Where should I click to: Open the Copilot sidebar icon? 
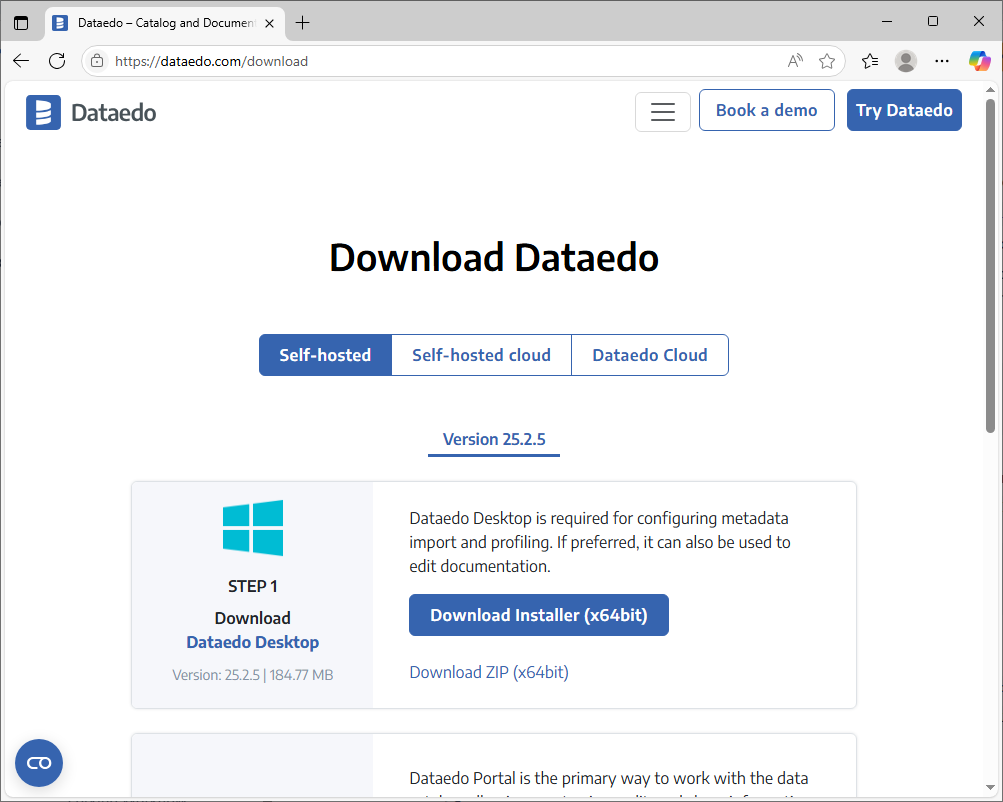[979, 61]
